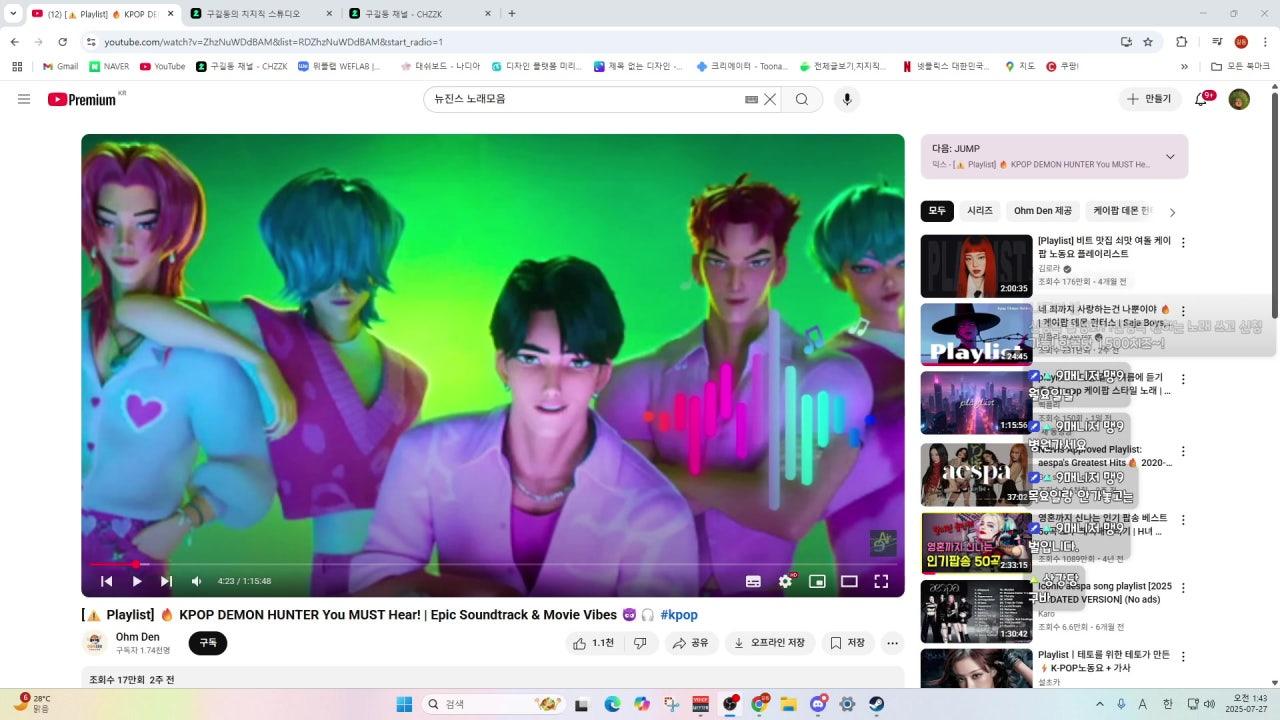The image size is (1280, 720).
Task: Switch to 구길동 채널 - CHZZK tab
Action: 419,14
